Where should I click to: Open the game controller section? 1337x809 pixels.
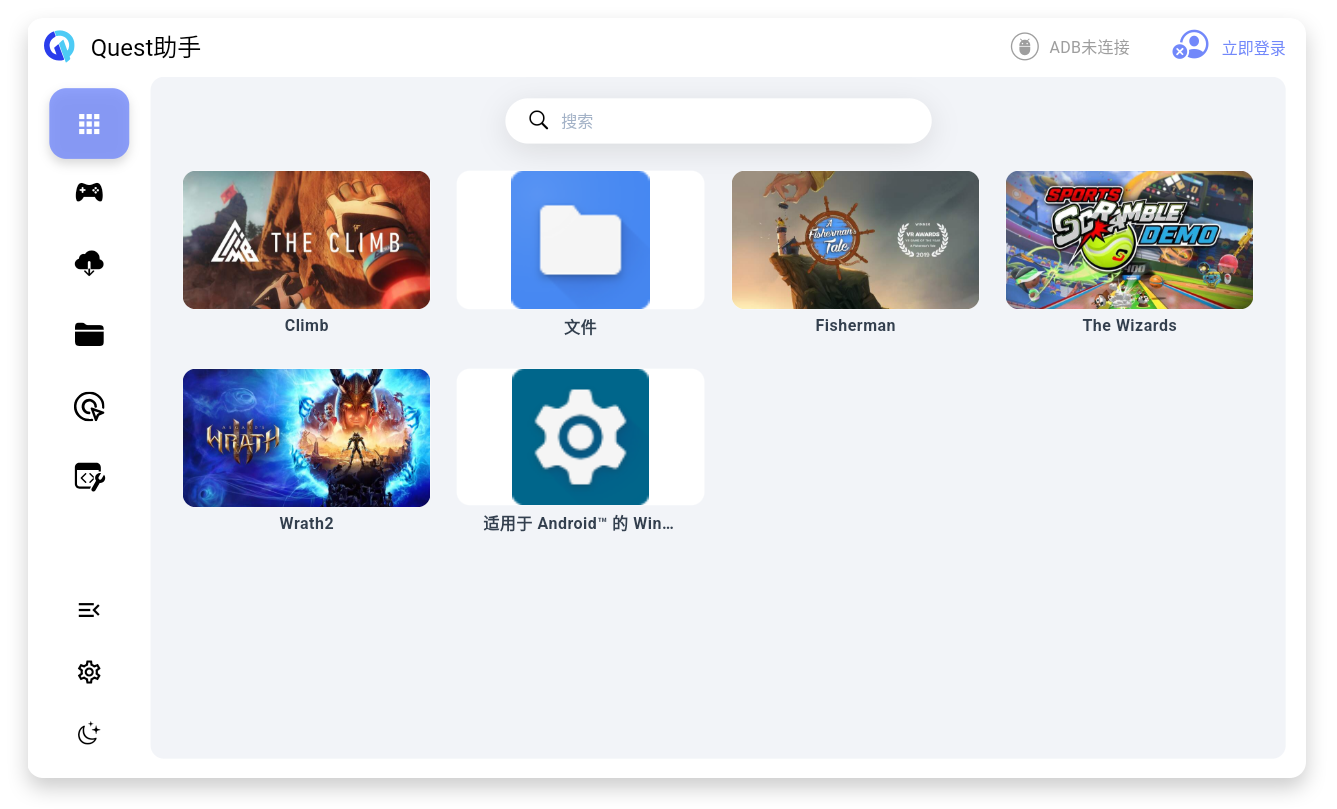pyautogui.click(x=89, y=192)
